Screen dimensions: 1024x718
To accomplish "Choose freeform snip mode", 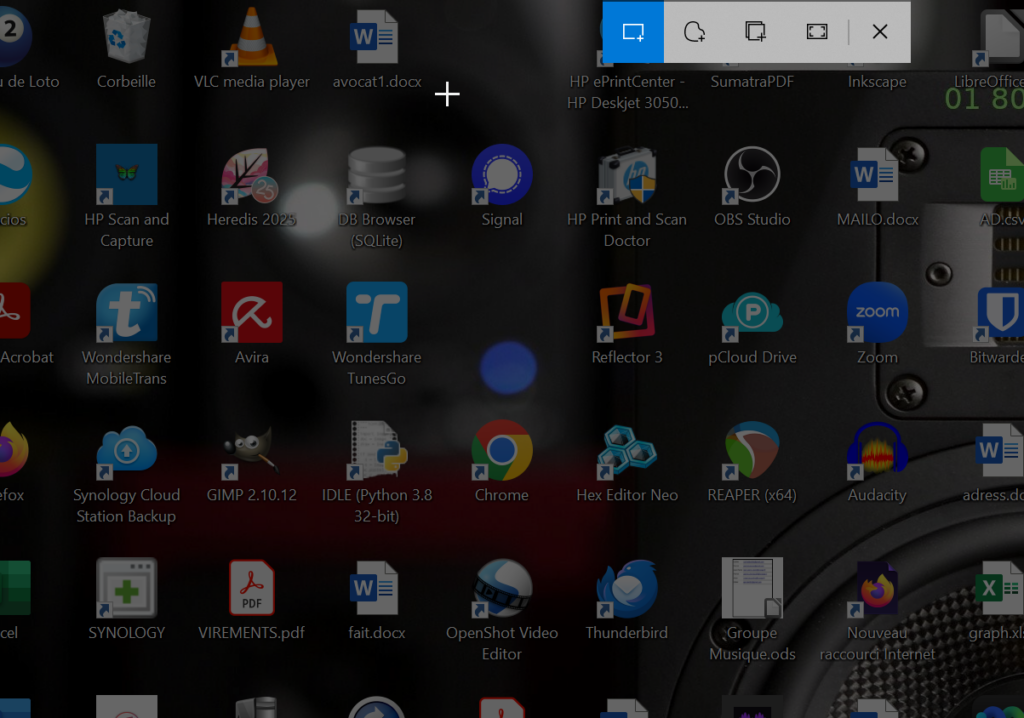I will click(x=694, y=32).
